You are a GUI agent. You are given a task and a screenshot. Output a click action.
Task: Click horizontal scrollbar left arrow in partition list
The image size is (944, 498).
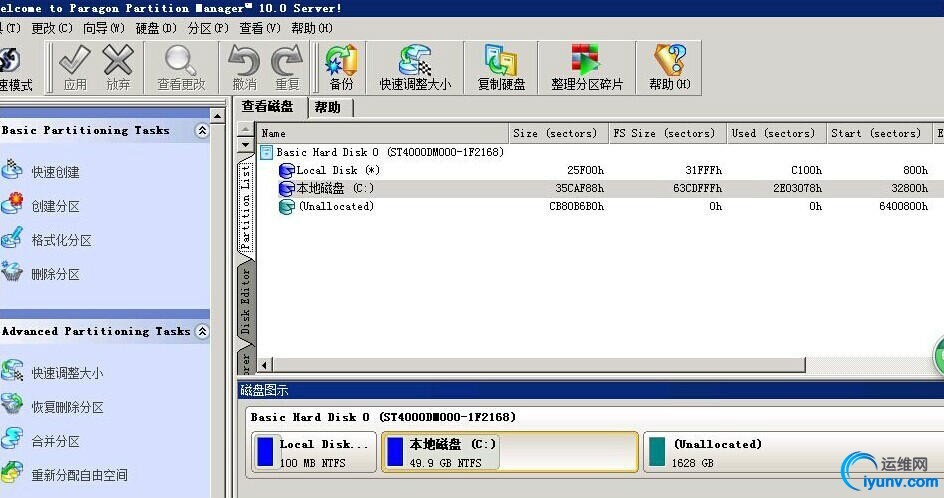(x=264, y=365)
